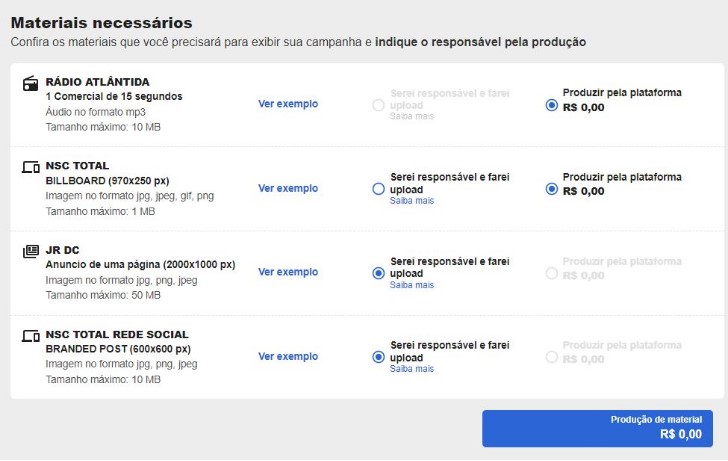The image size is (728, 461).
Task: Click the newspaper icon beside JR DC
Action: [30, 251]
